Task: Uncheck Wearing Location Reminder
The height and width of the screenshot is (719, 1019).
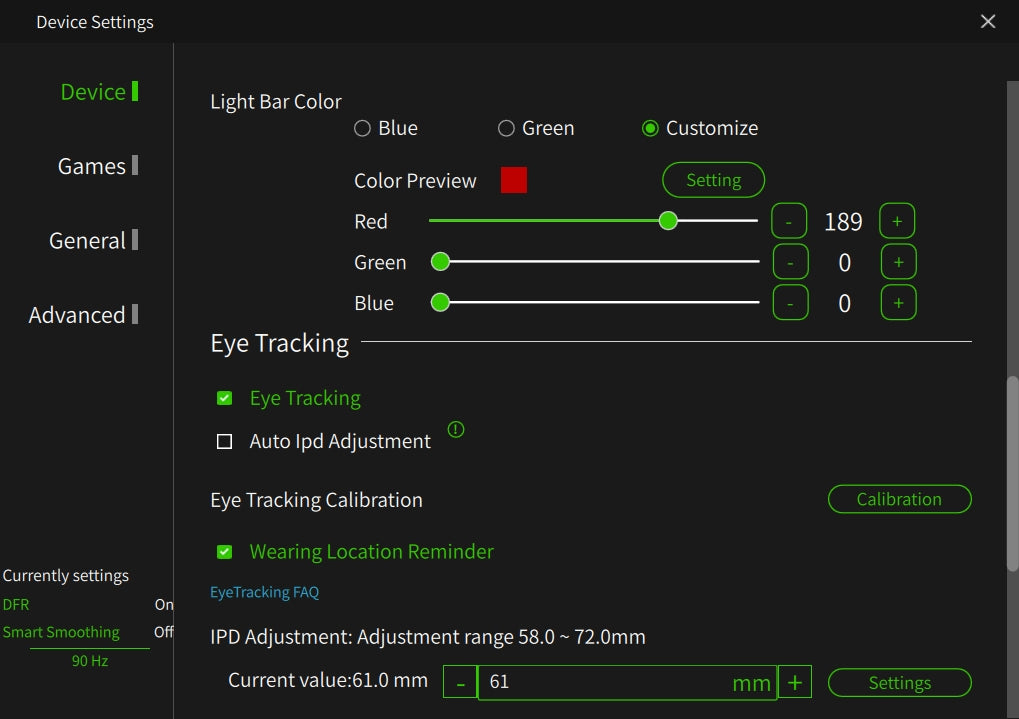Action: pos(225,552)
